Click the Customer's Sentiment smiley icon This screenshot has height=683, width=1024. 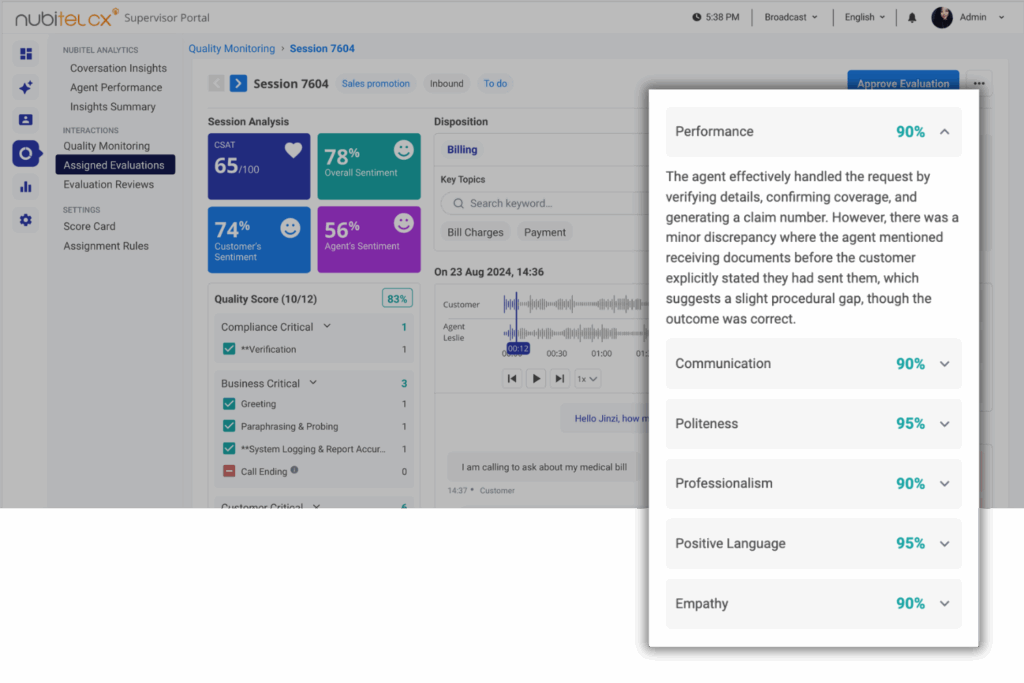point(290,228)
